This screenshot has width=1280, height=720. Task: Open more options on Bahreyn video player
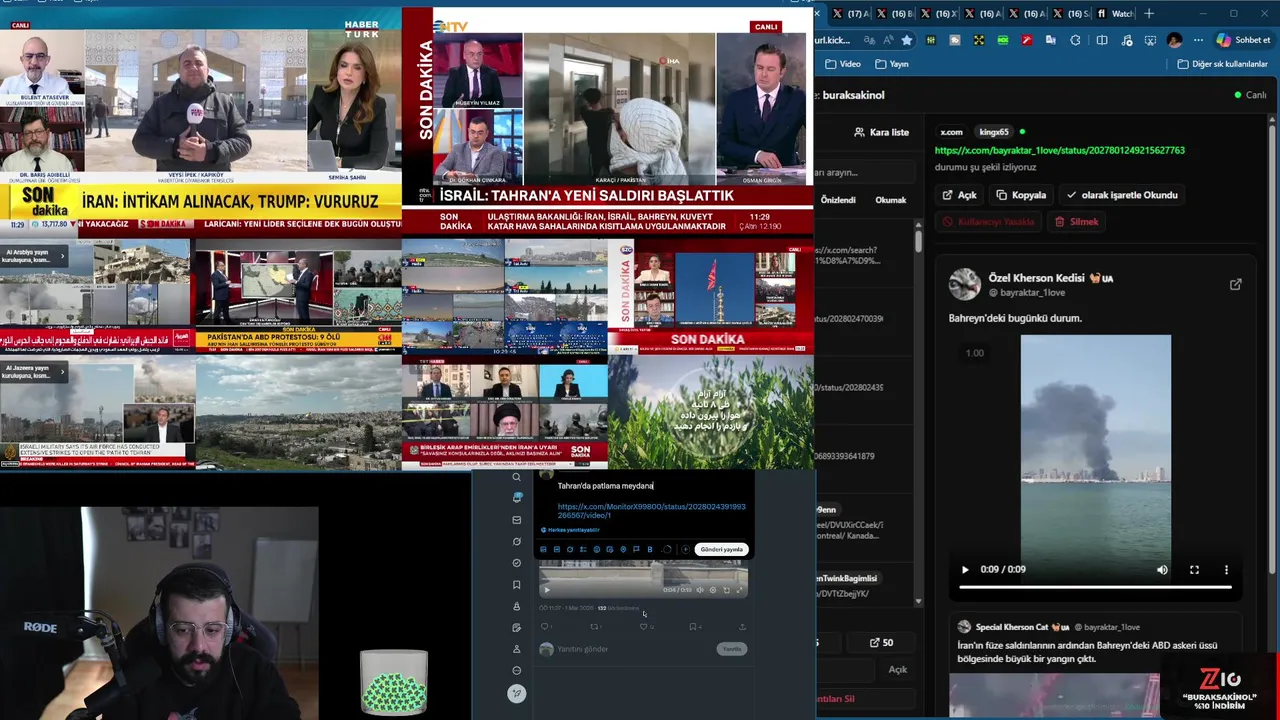coord(1226,570)
